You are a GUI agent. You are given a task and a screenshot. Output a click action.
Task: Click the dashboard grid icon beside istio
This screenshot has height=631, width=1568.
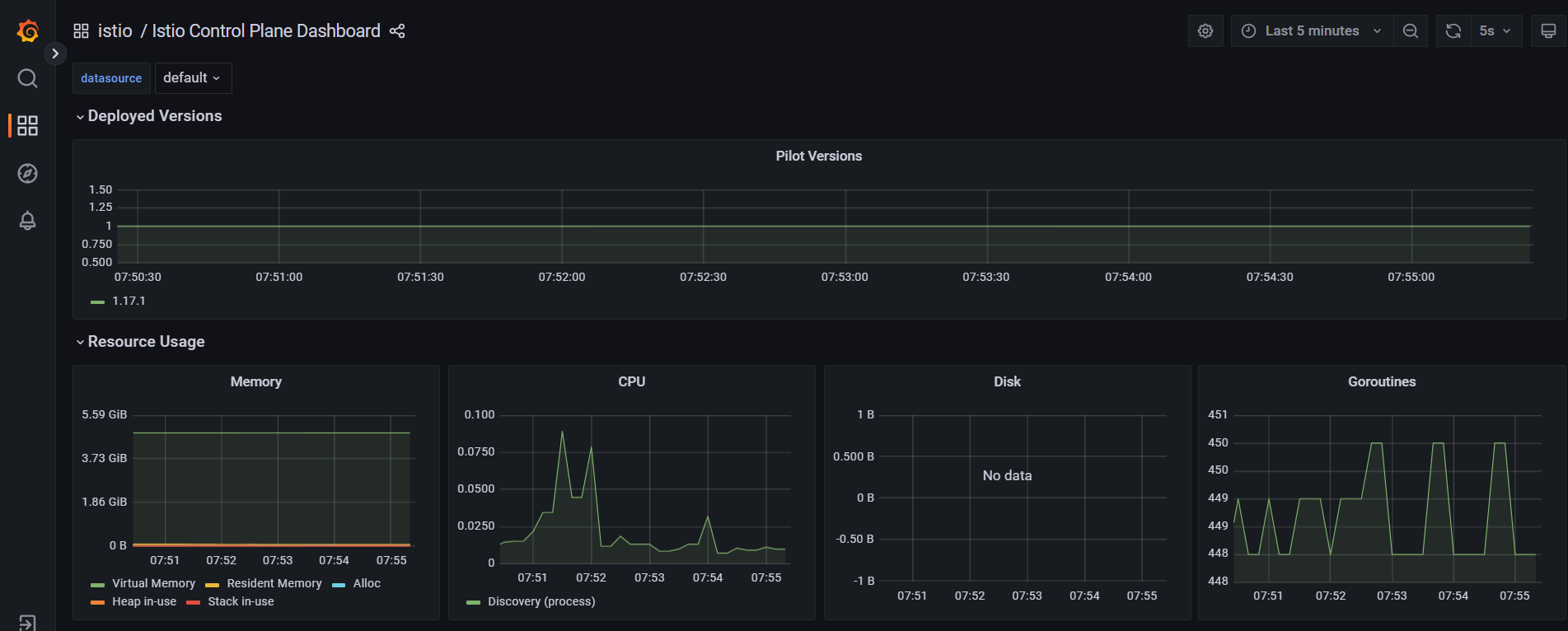81,31
